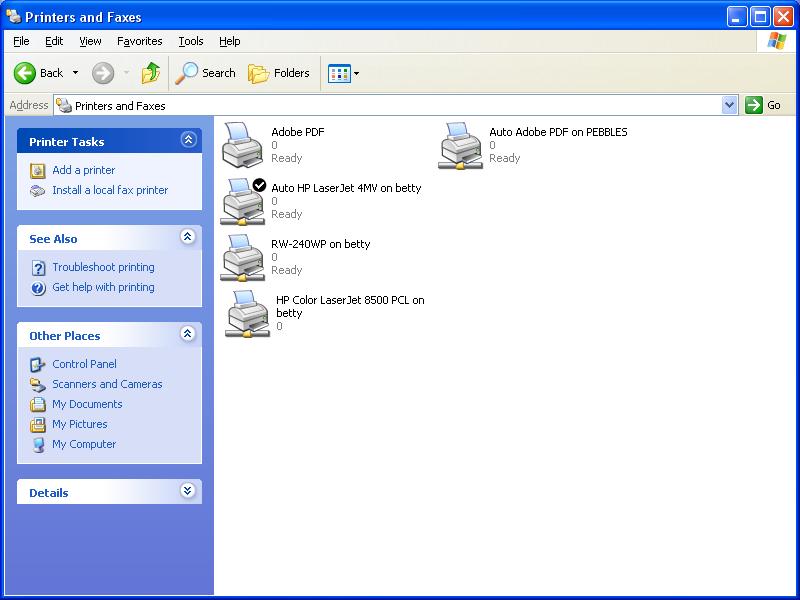
Task: Click the Get help with printing icon
Action: tap(38, 288)
